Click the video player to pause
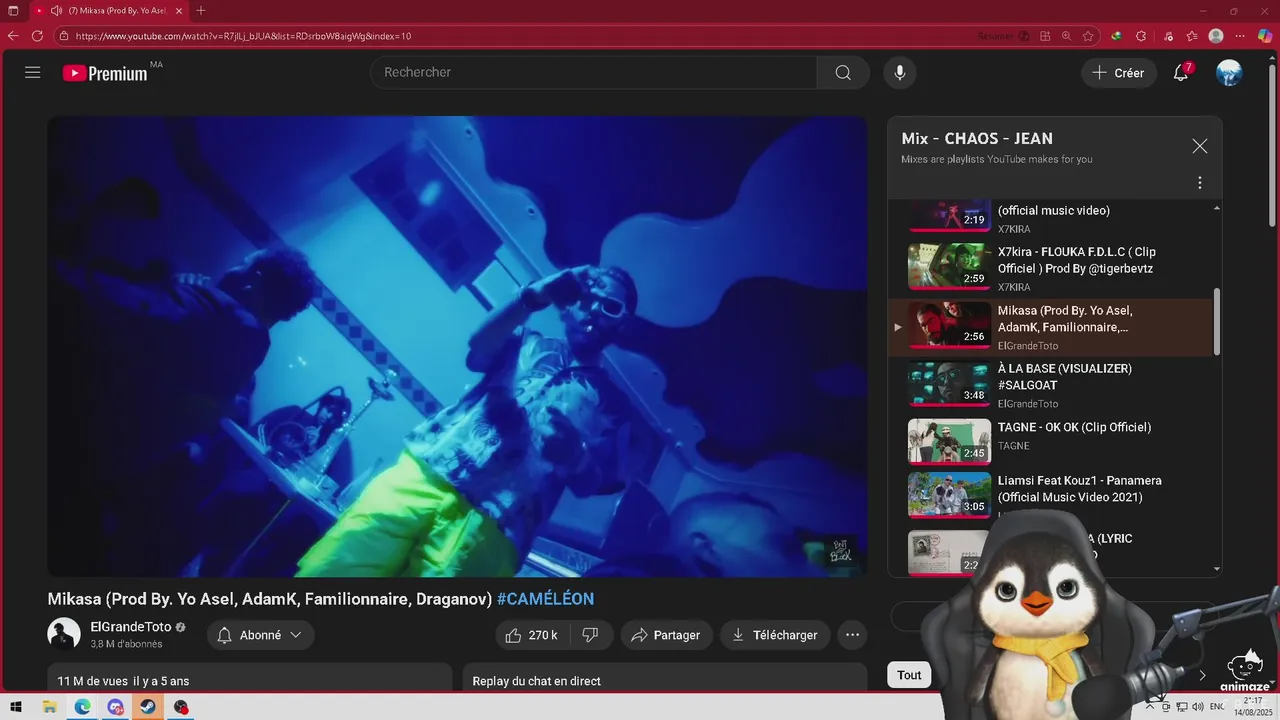Image resolution: width=1280 pixels, height=720 pixels. click(x=457, y=346)
